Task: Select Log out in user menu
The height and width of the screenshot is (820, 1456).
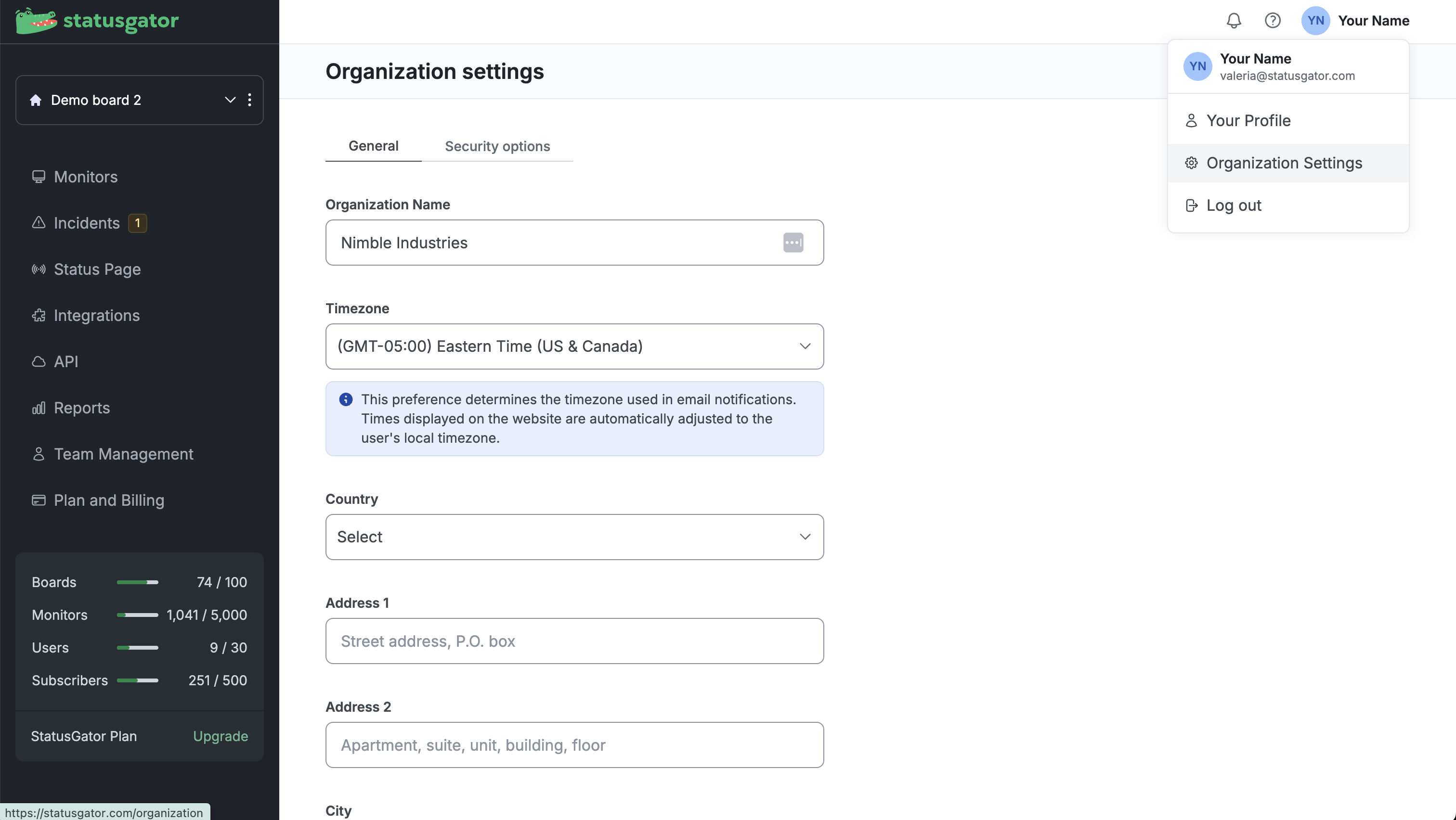Action: coord(1233,205)
